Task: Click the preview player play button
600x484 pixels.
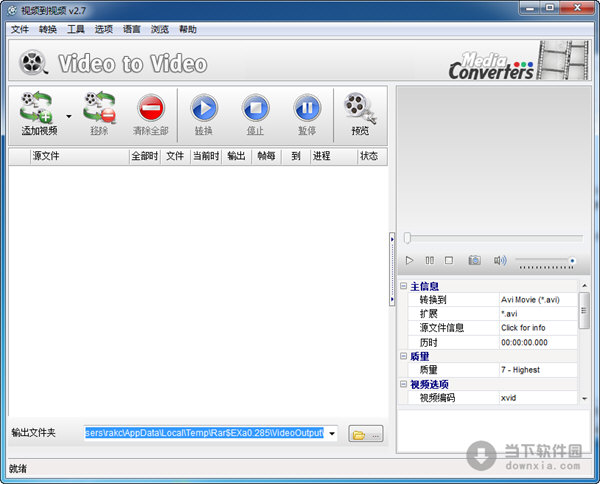Action: (x=409, y=261)
